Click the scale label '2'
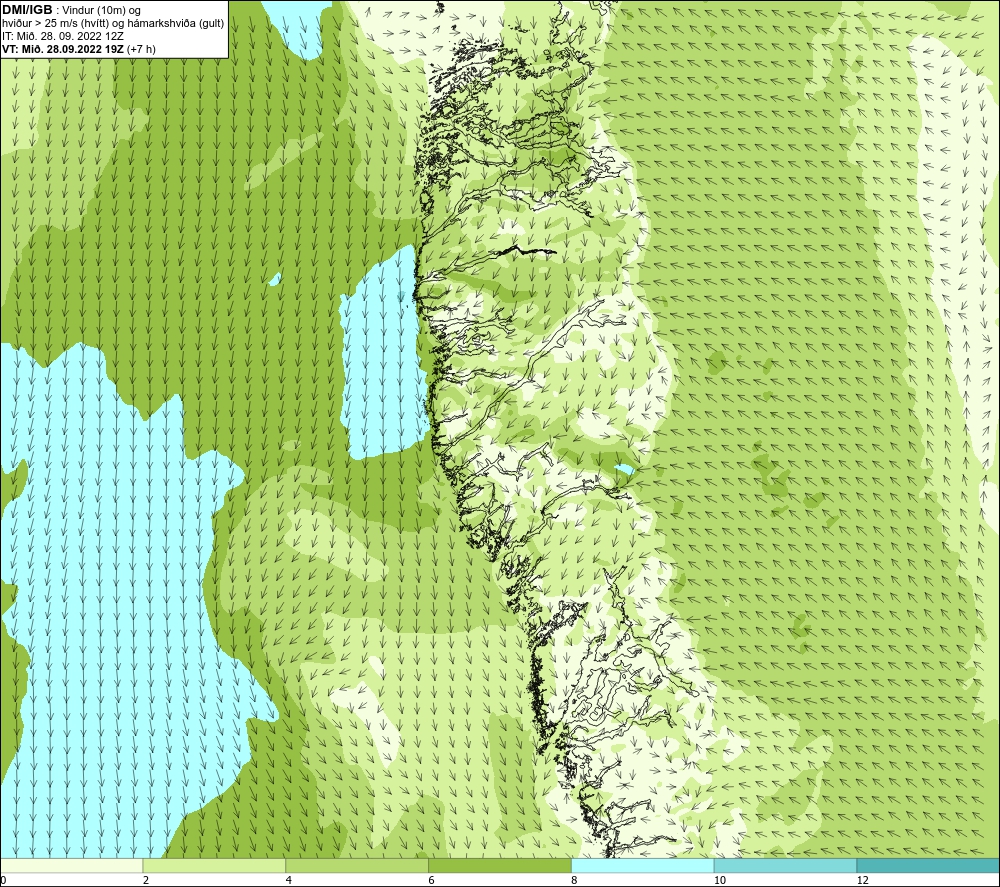This screenshot has height=887, width=1000. pyautogui.click(x=146, y=880)
